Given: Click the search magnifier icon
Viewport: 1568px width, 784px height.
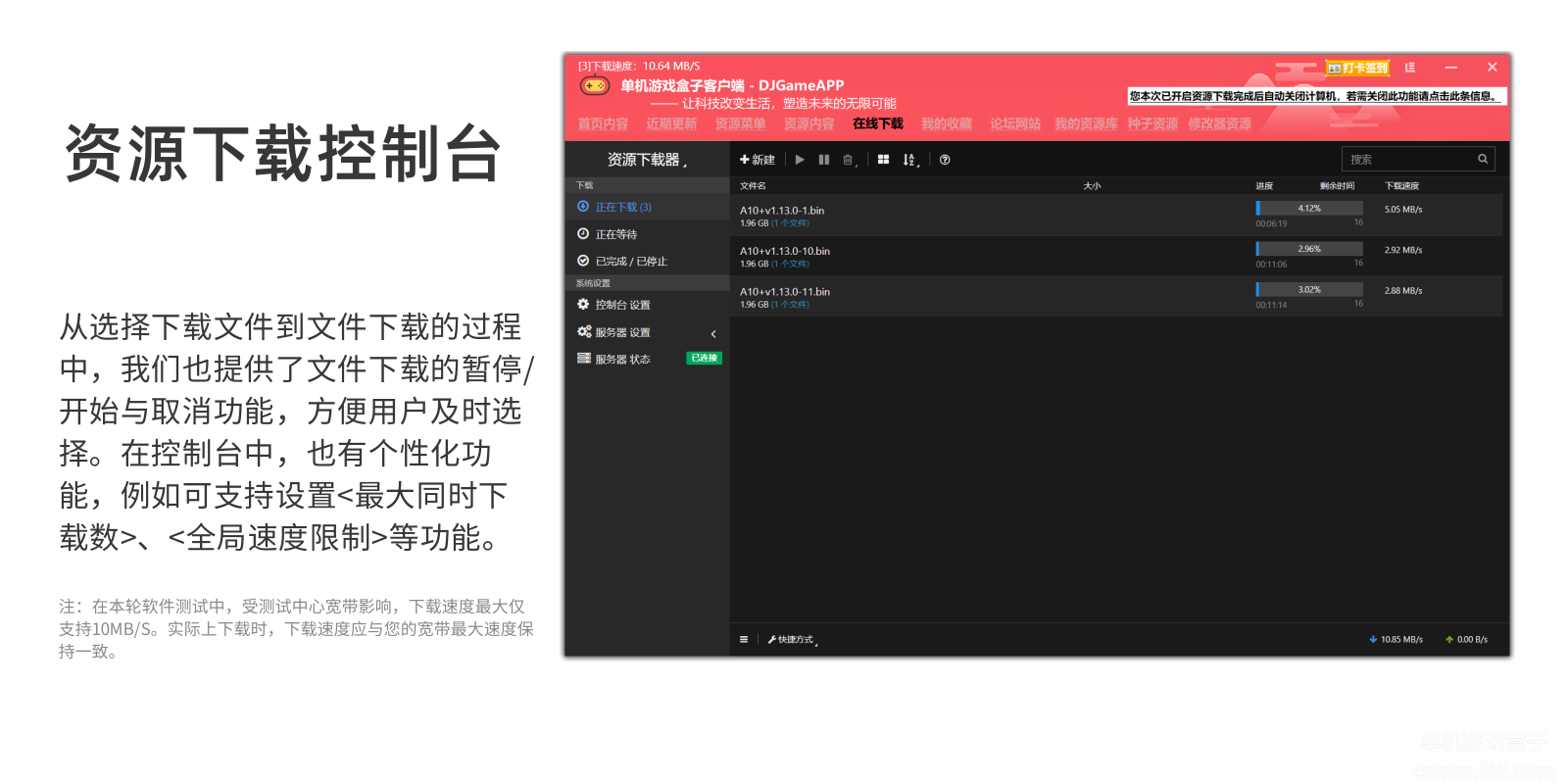Looking at the screenshot, I should pyautogui.click(x=1483, y=159).
